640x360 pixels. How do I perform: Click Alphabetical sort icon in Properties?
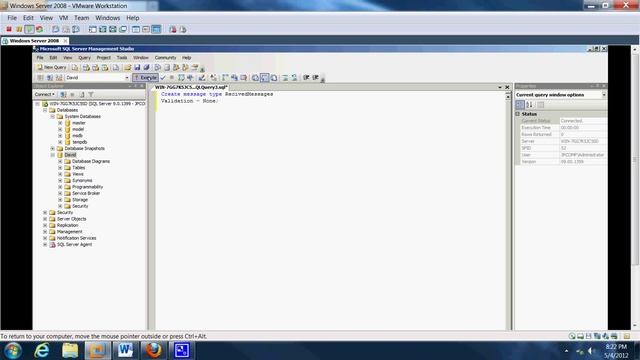click(x=529, y=104)
